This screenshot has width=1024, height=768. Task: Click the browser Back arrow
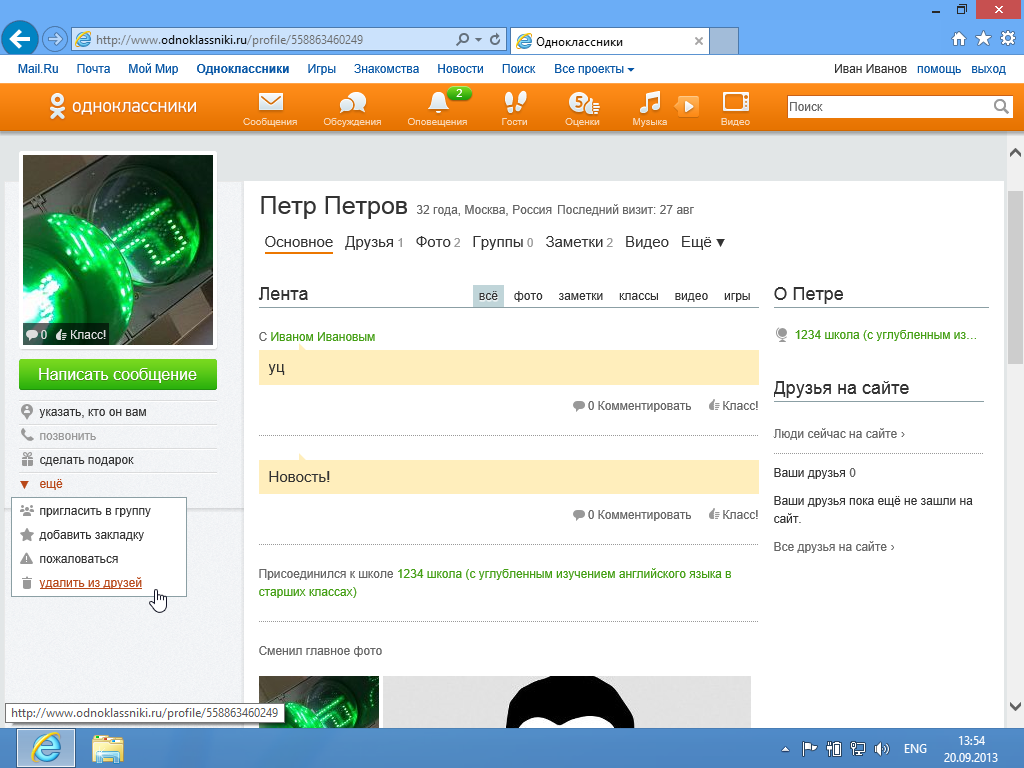pyautogui.click(x=20, y=39)
